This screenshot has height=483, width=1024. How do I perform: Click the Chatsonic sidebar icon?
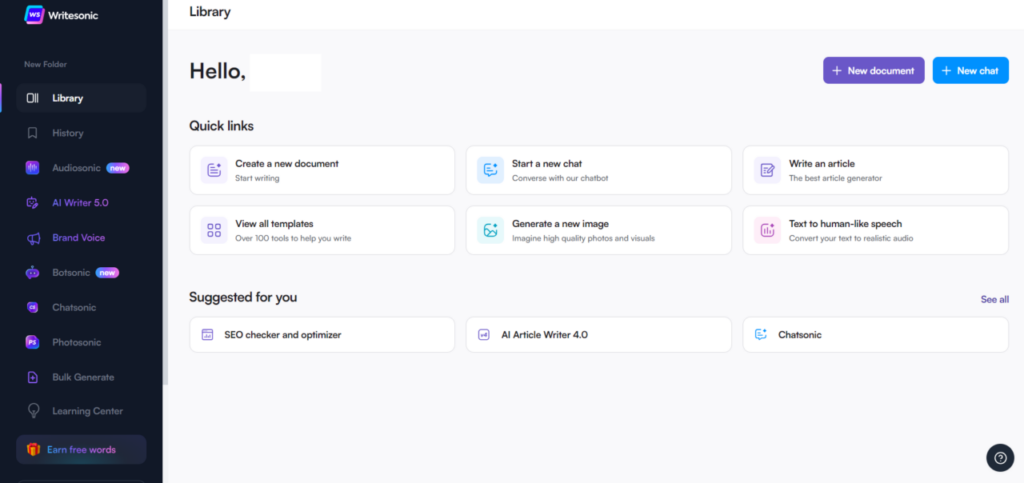pos(33,307)
